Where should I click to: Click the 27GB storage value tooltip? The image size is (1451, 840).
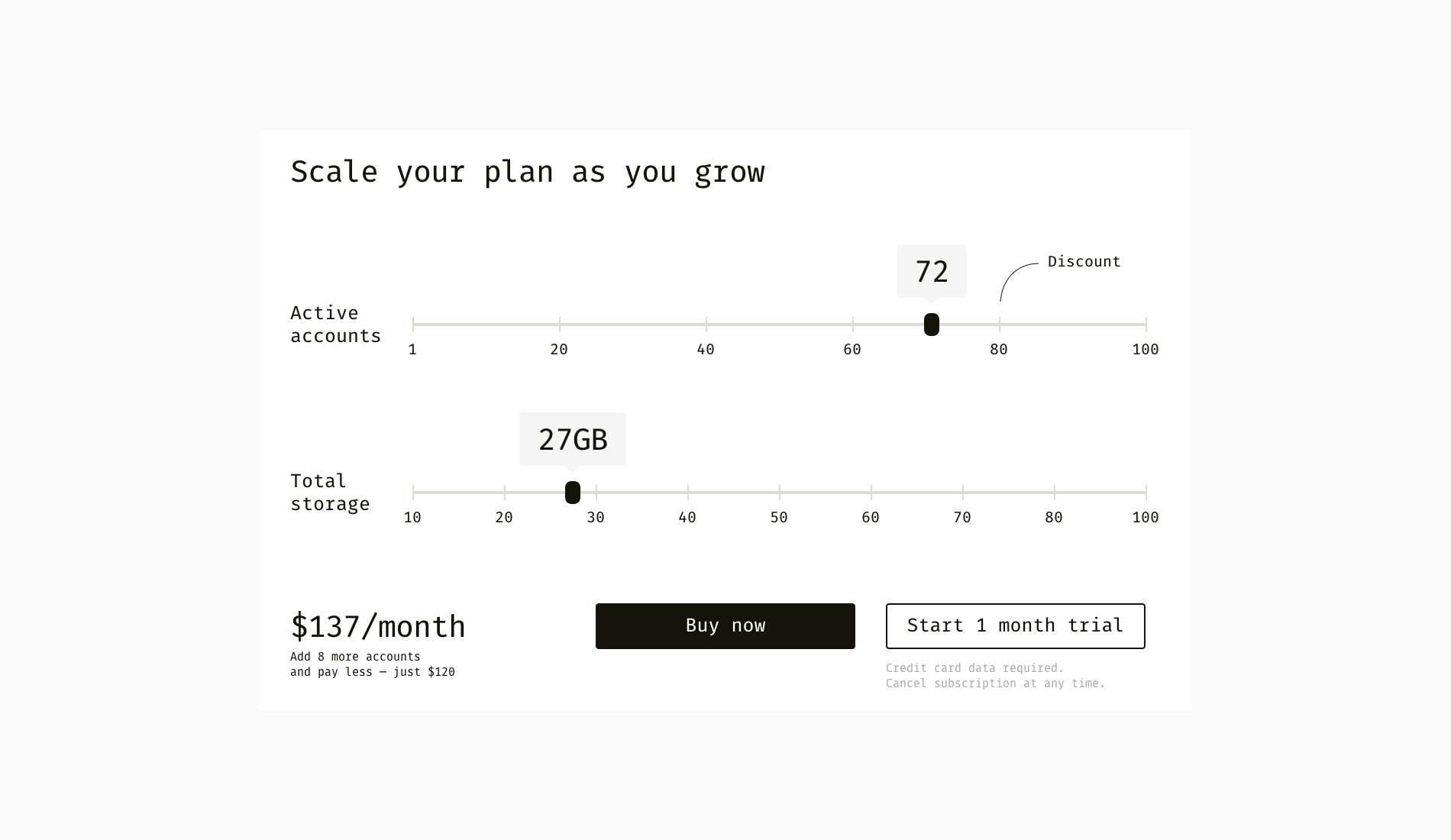[x=573, y=439]
